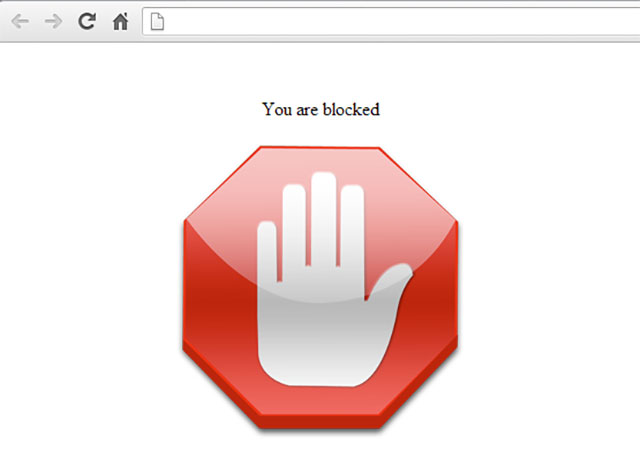Screen dimensions: 640x459
Task: Click the thumb of the white hand
Action: click(x=390, y=284)
